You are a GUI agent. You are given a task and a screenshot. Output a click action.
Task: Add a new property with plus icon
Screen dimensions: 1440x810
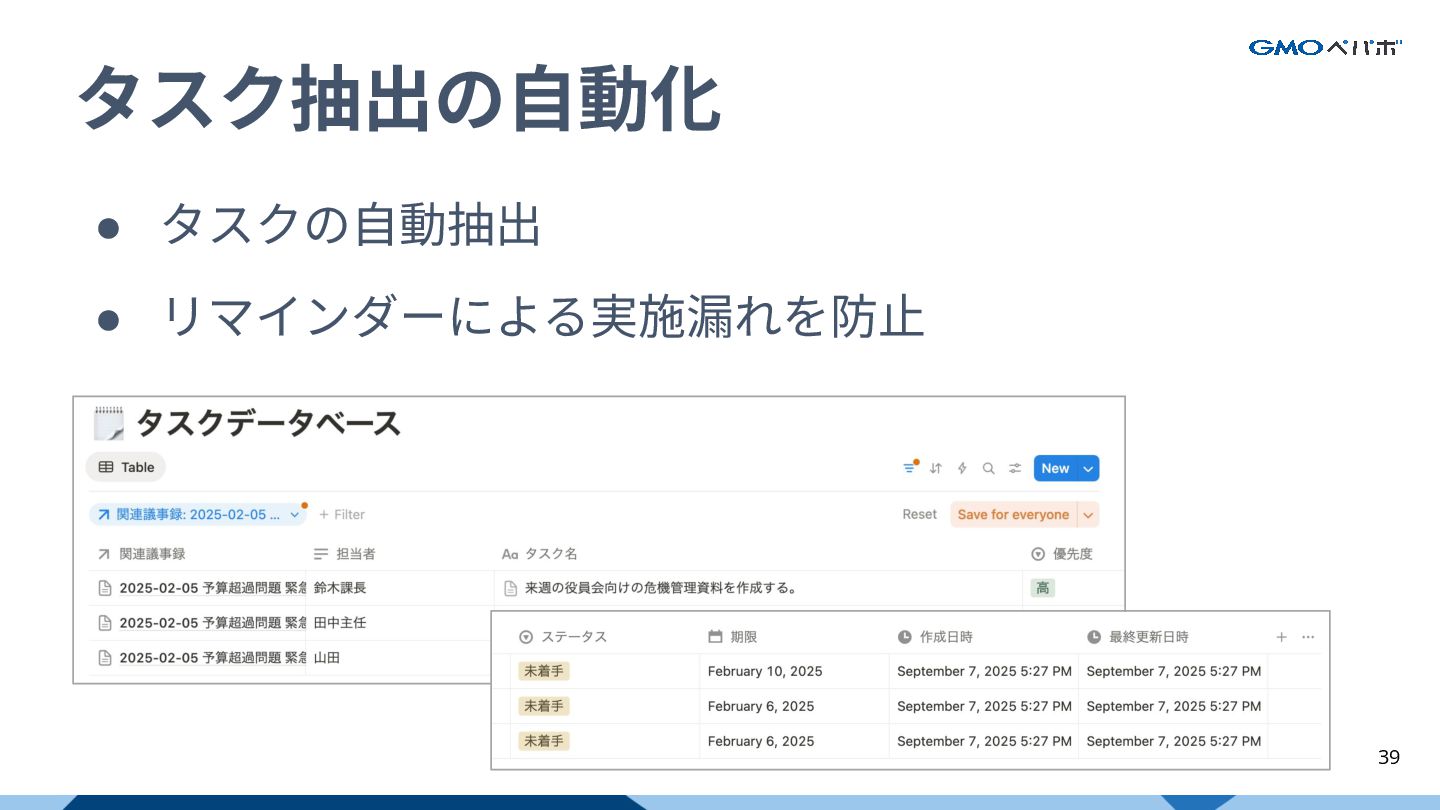pyautogui.click(x=1282, y=637)
